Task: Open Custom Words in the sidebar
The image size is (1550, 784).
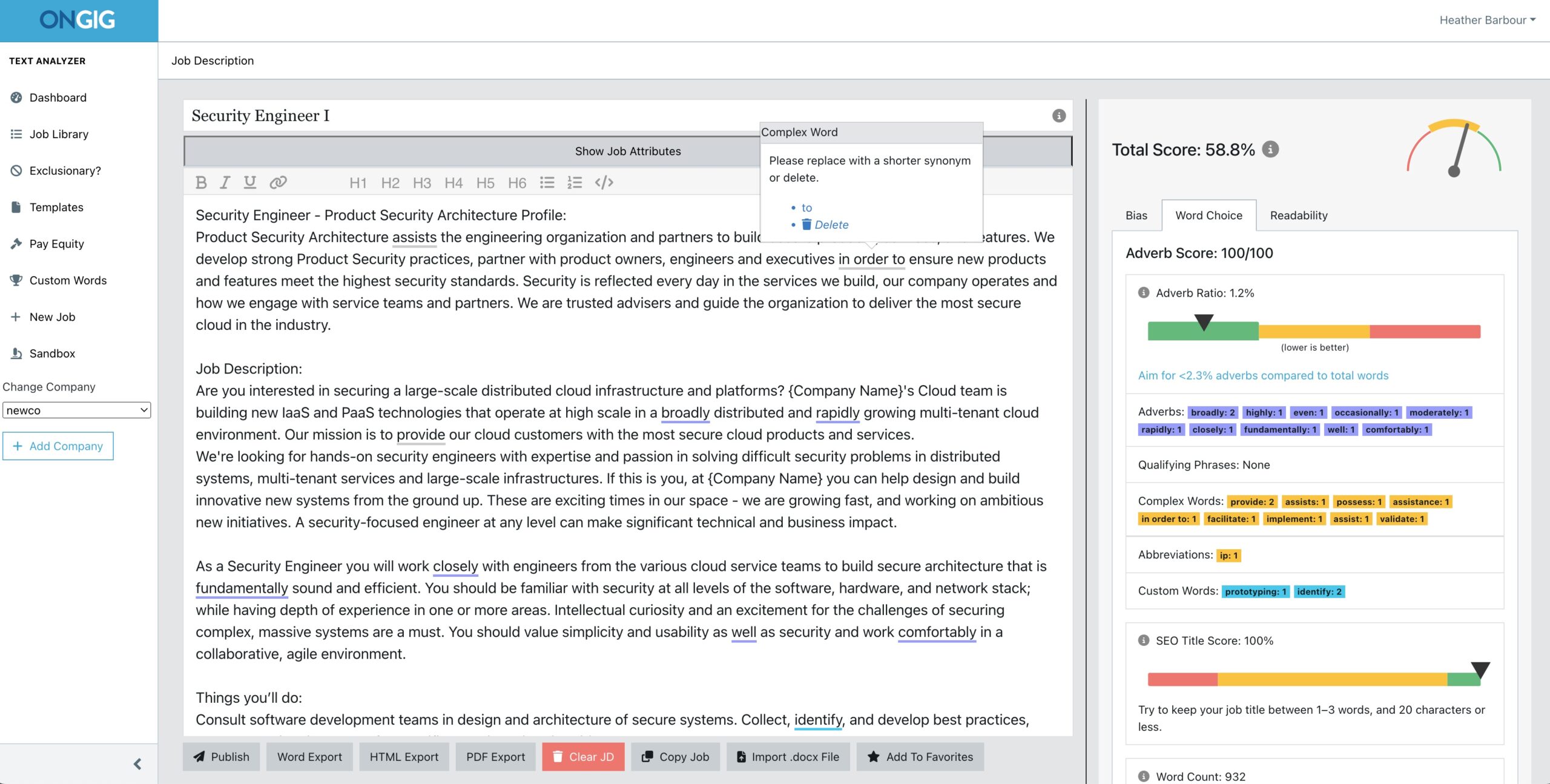Action: pyautogui.click(x=68, y=280)
